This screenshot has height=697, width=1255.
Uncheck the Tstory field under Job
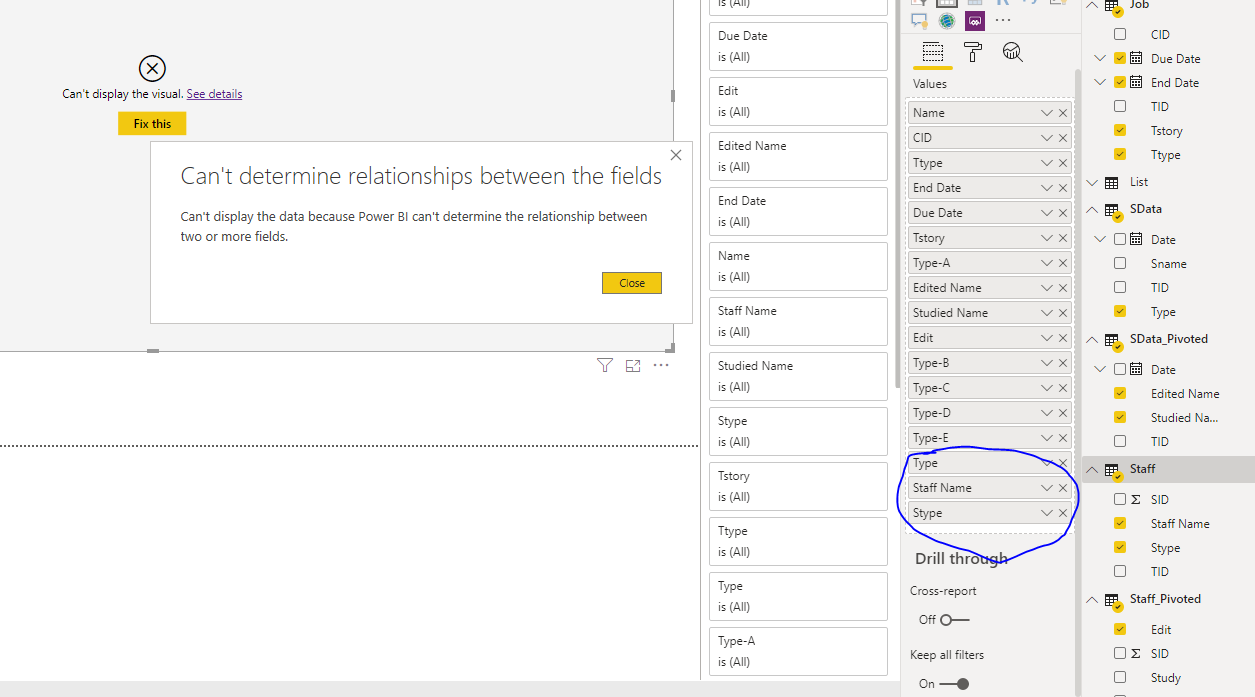tap(1120, 130)
